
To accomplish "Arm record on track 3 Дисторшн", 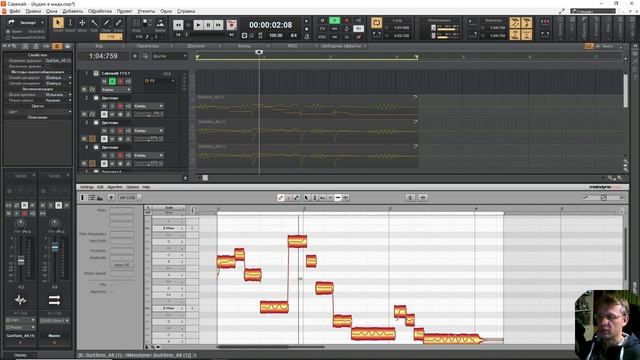I will click(120, 131).
